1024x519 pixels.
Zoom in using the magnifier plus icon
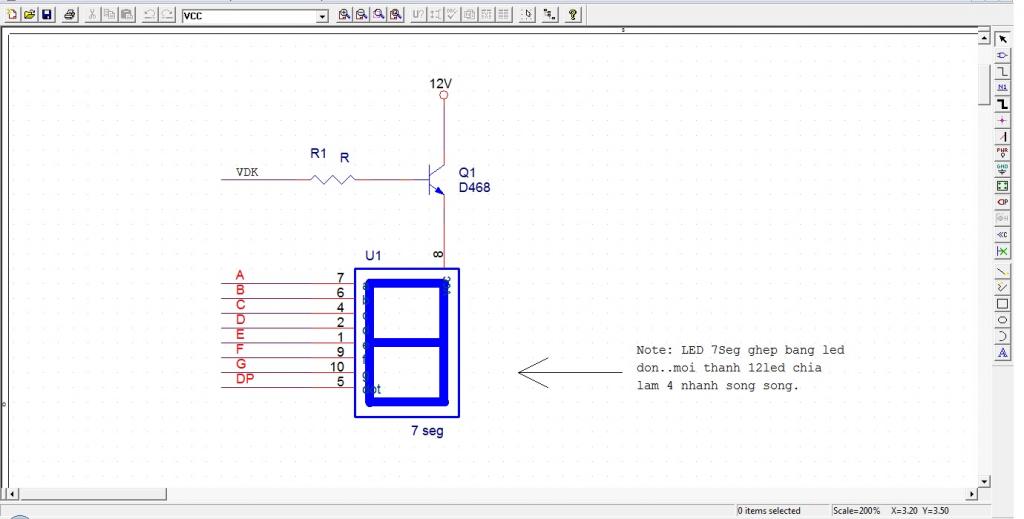click(344, 14)
